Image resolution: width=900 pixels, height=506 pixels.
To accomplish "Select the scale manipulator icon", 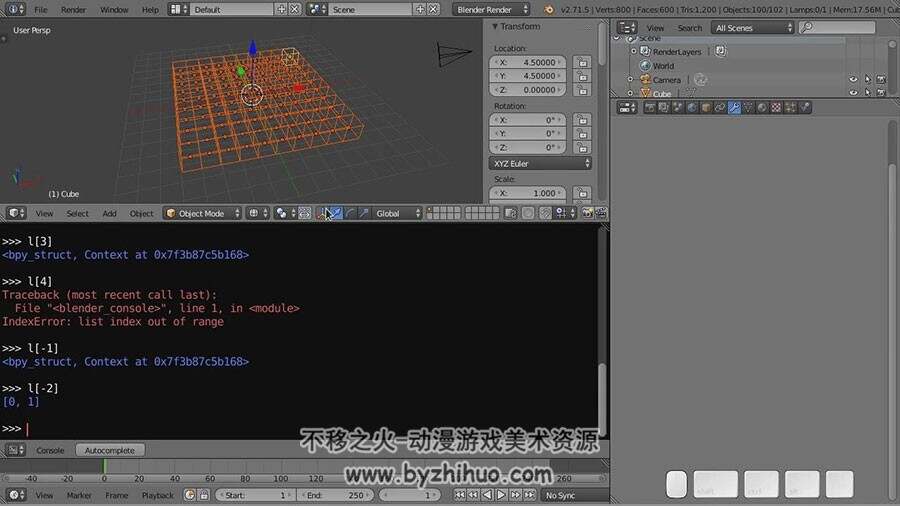I will point(364,213).
